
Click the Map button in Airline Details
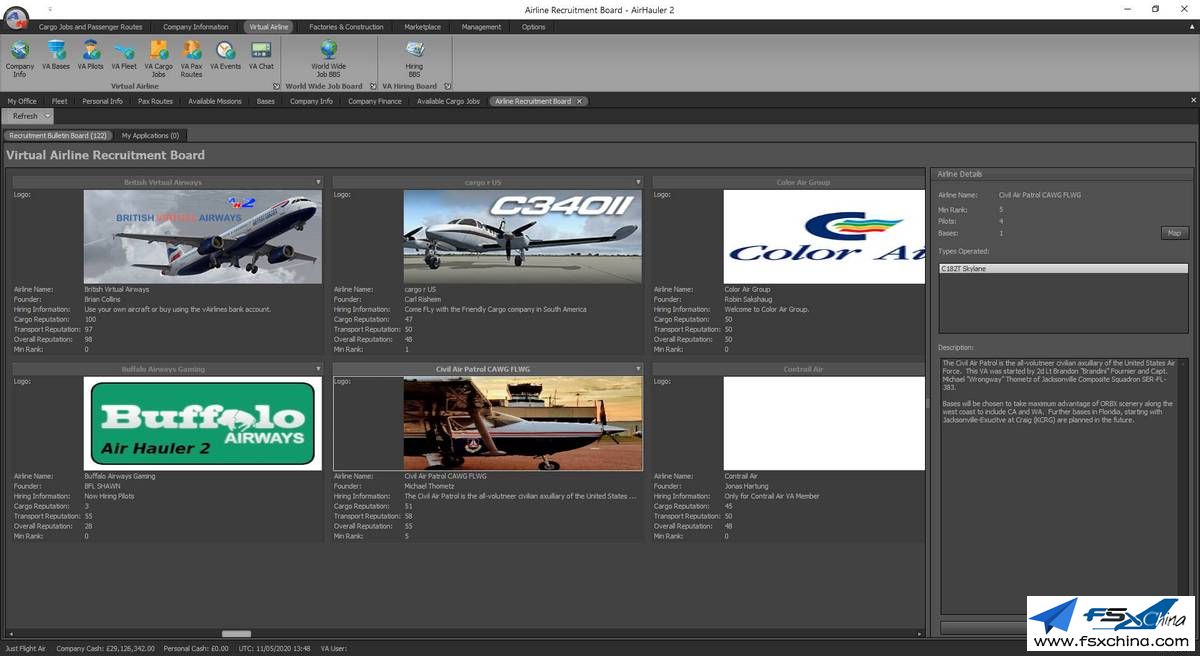(1174, 233)
